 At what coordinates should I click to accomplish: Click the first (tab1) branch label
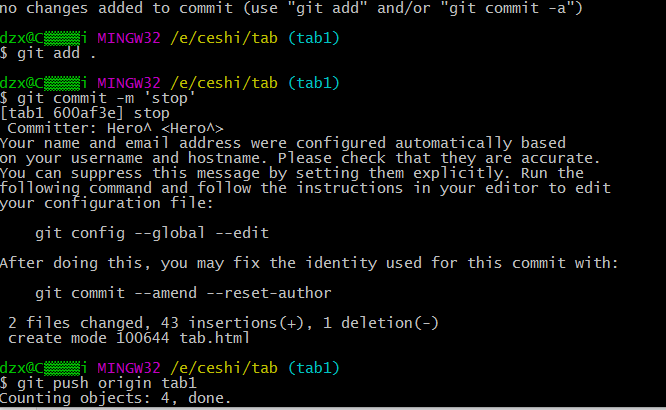[x=314, y=38]
